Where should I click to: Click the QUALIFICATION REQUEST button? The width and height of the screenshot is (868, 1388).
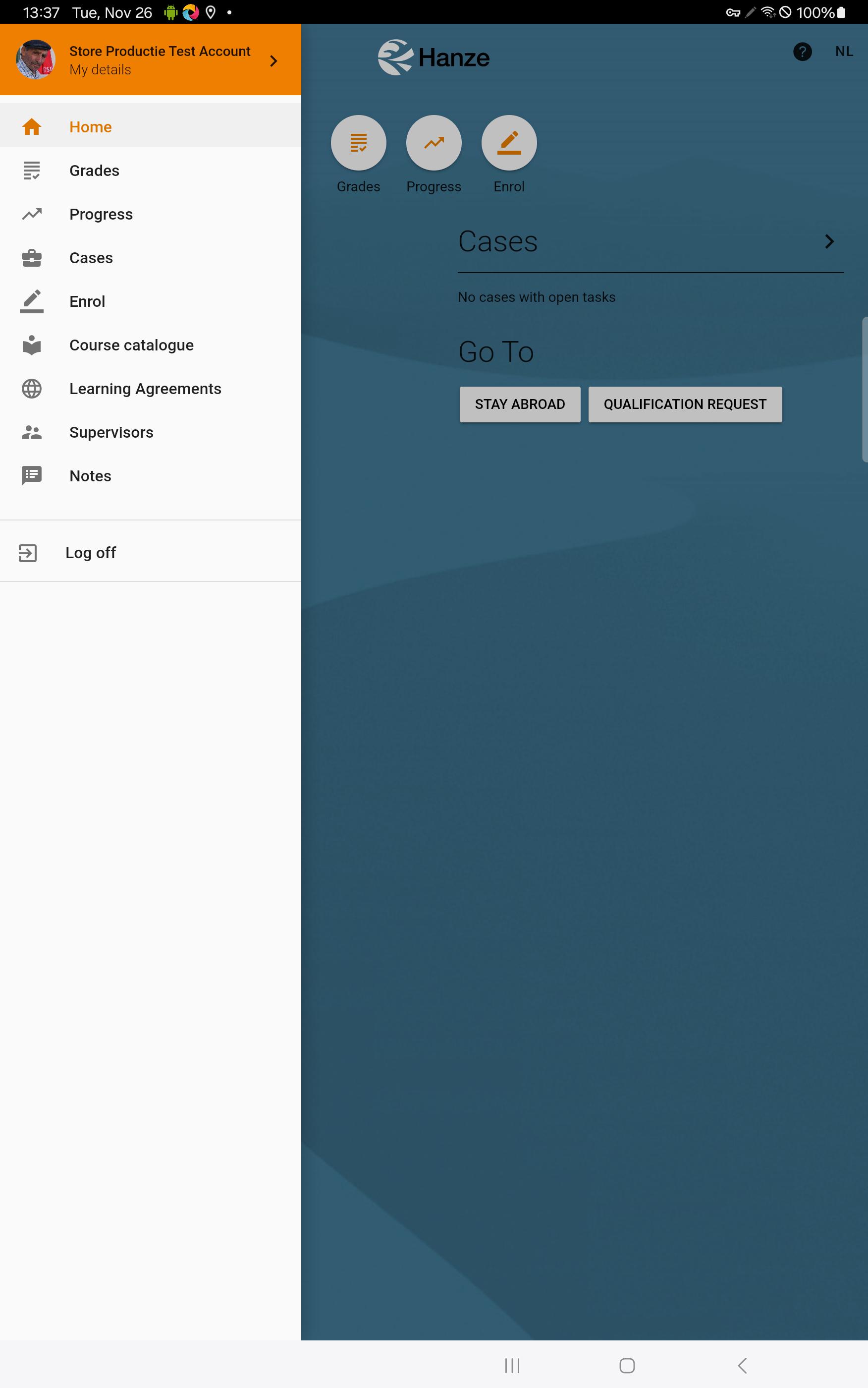click(685, 405)
